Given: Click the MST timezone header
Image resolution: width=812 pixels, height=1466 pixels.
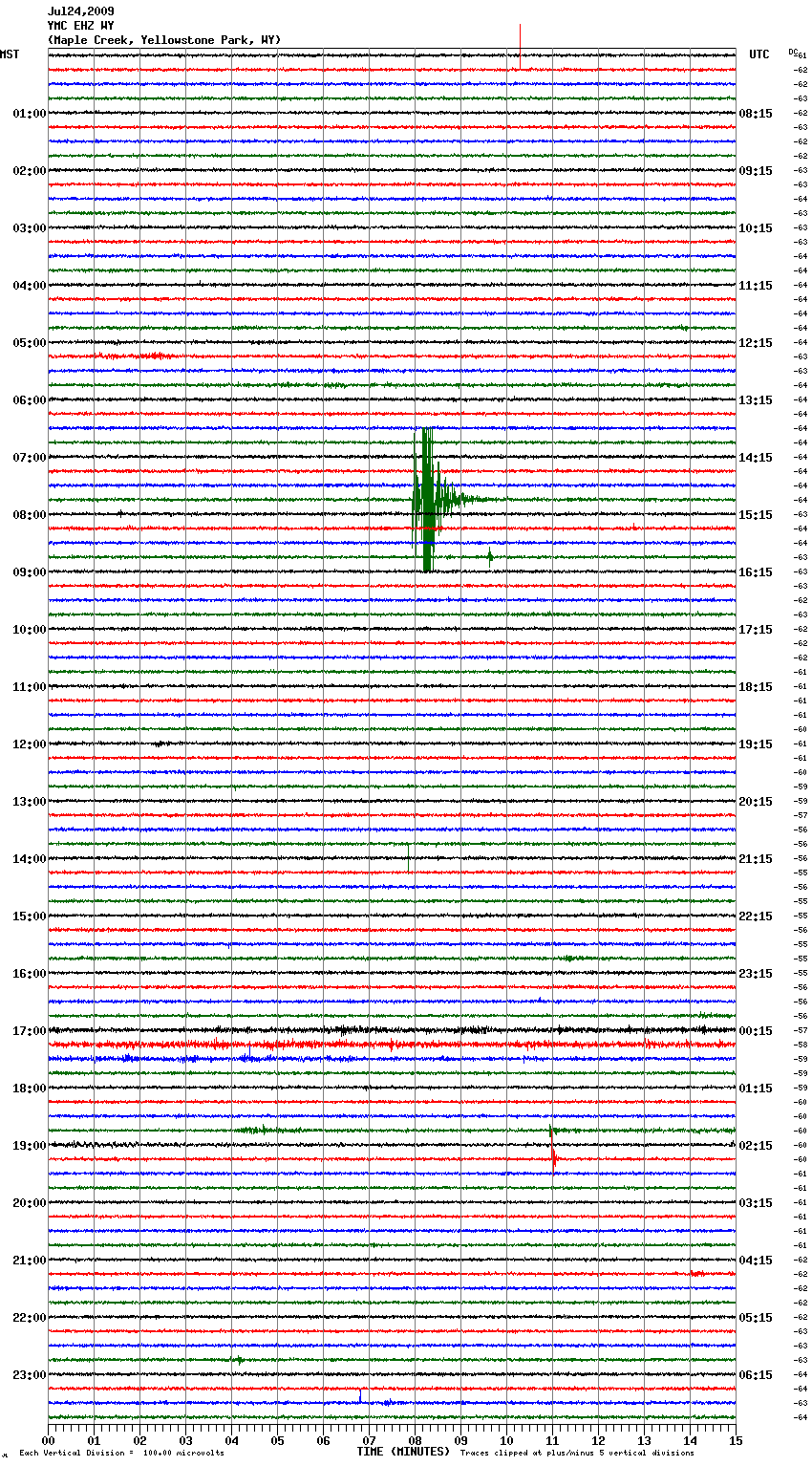Looking at the screenshot, I should 10,54.
